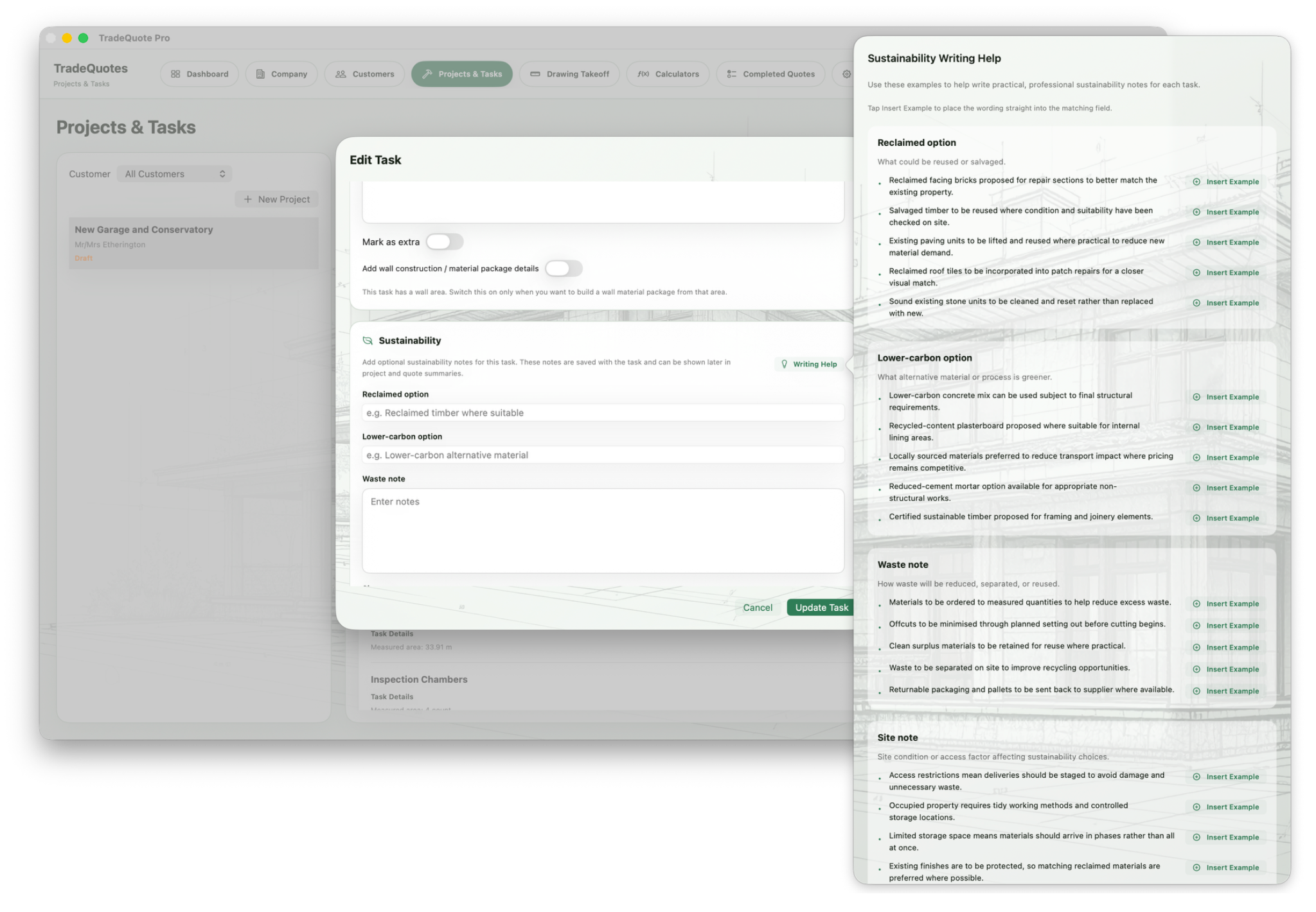Image resolution: width=1316 pixels, height=912 pixels.
Task: Click the settings gear icon in the navigation bar
Action: pyautogui.click(x=846, y=74)
